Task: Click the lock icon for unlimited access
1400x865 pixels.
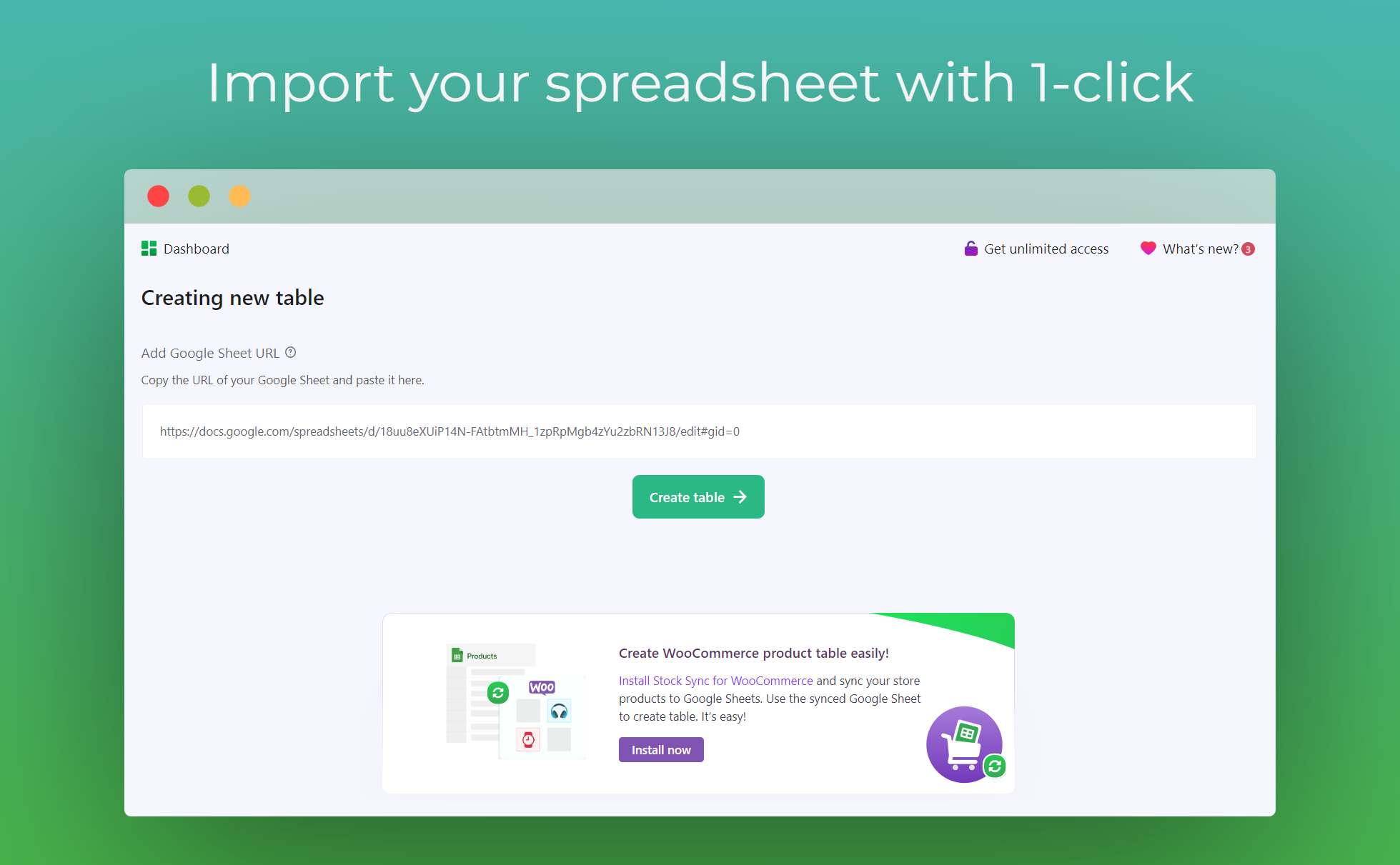Action: (969, 249)
